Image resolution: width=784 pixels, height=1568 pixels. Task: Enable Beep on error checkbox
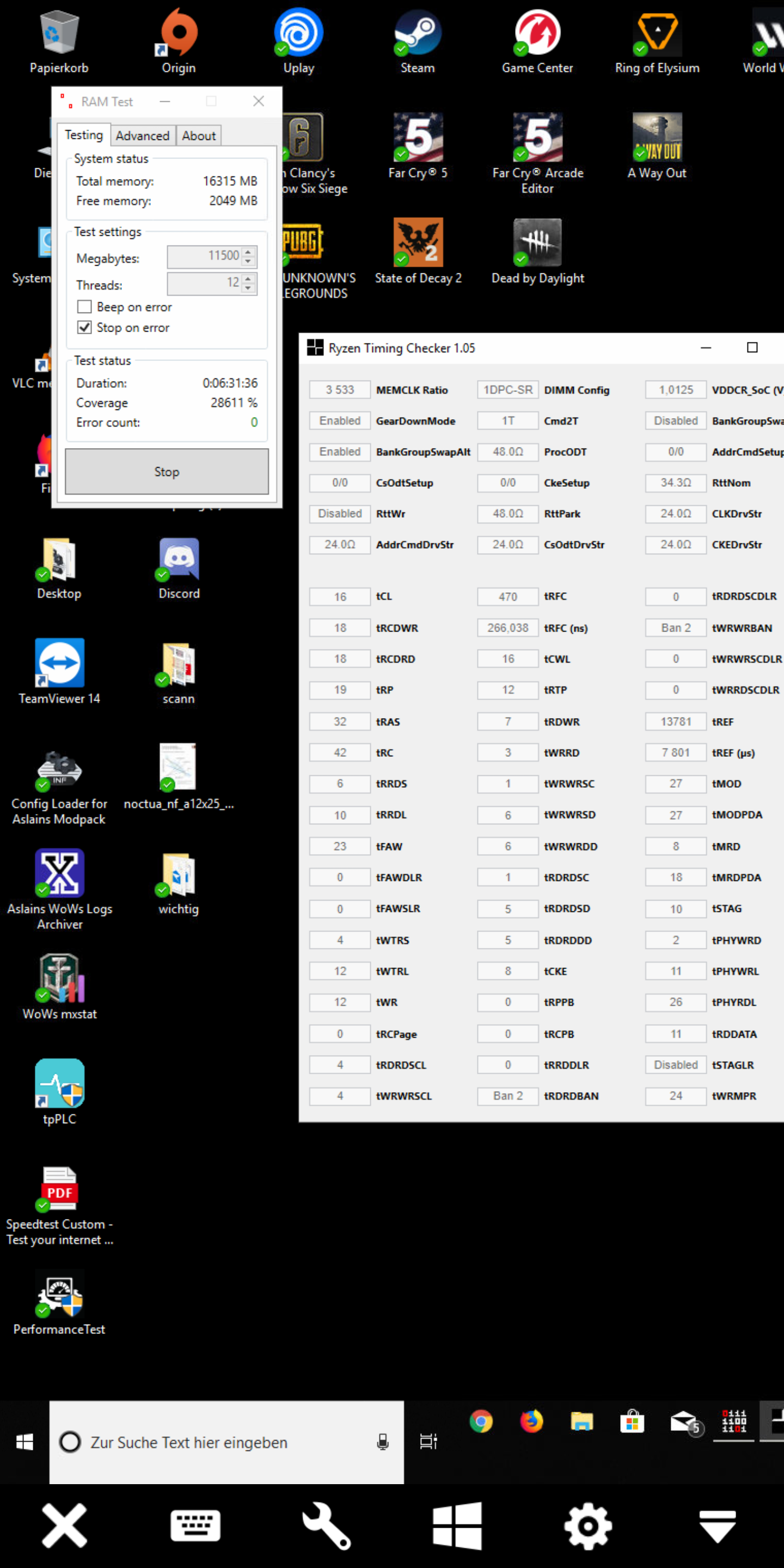pos(84,307)
